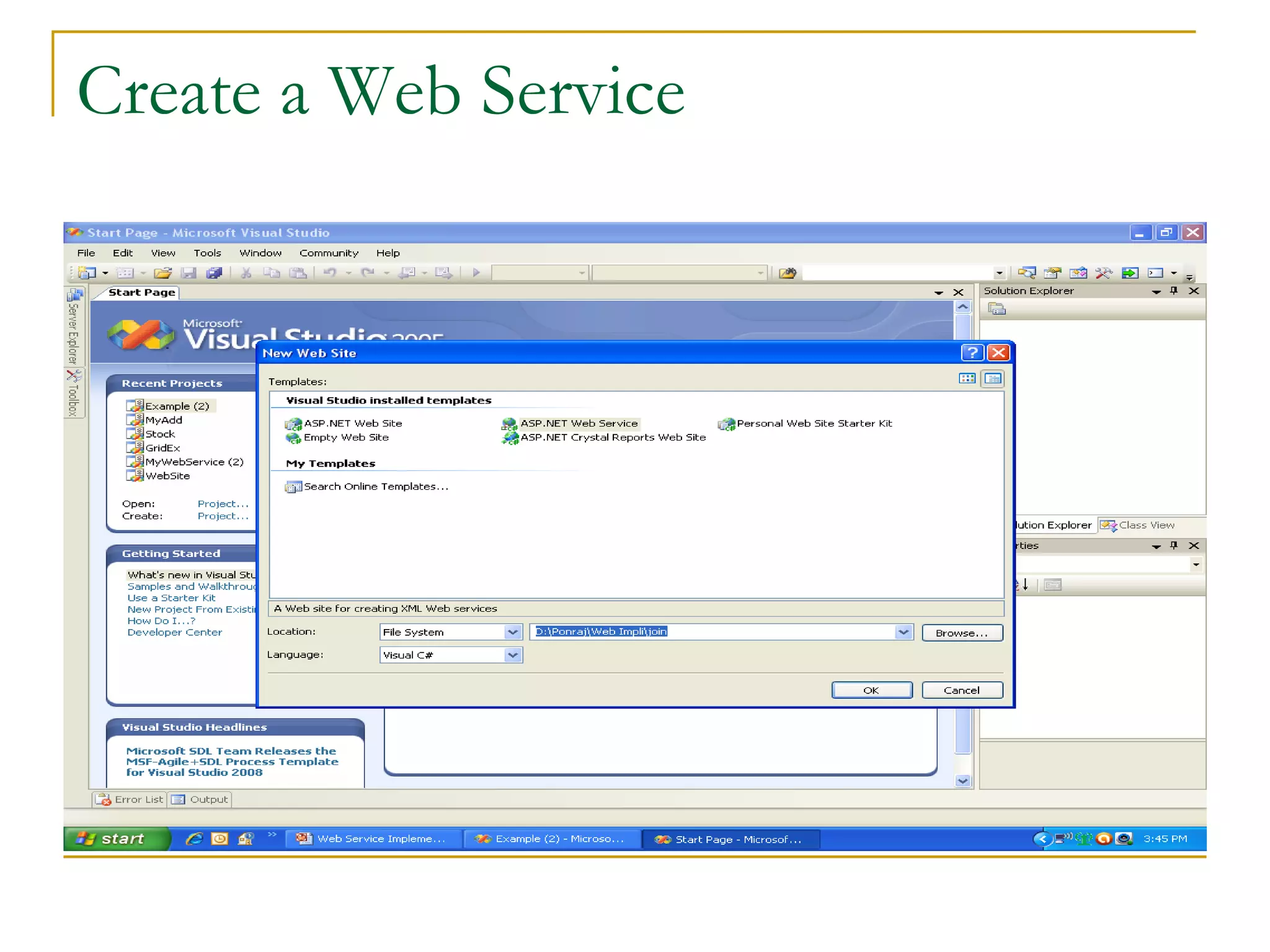Click the Cut toolbar icon

(x=246, y=273)
